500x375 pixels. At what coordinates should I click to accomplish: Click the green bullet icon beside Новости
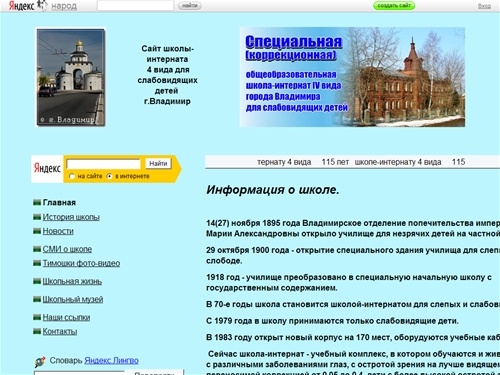(37, 231)
